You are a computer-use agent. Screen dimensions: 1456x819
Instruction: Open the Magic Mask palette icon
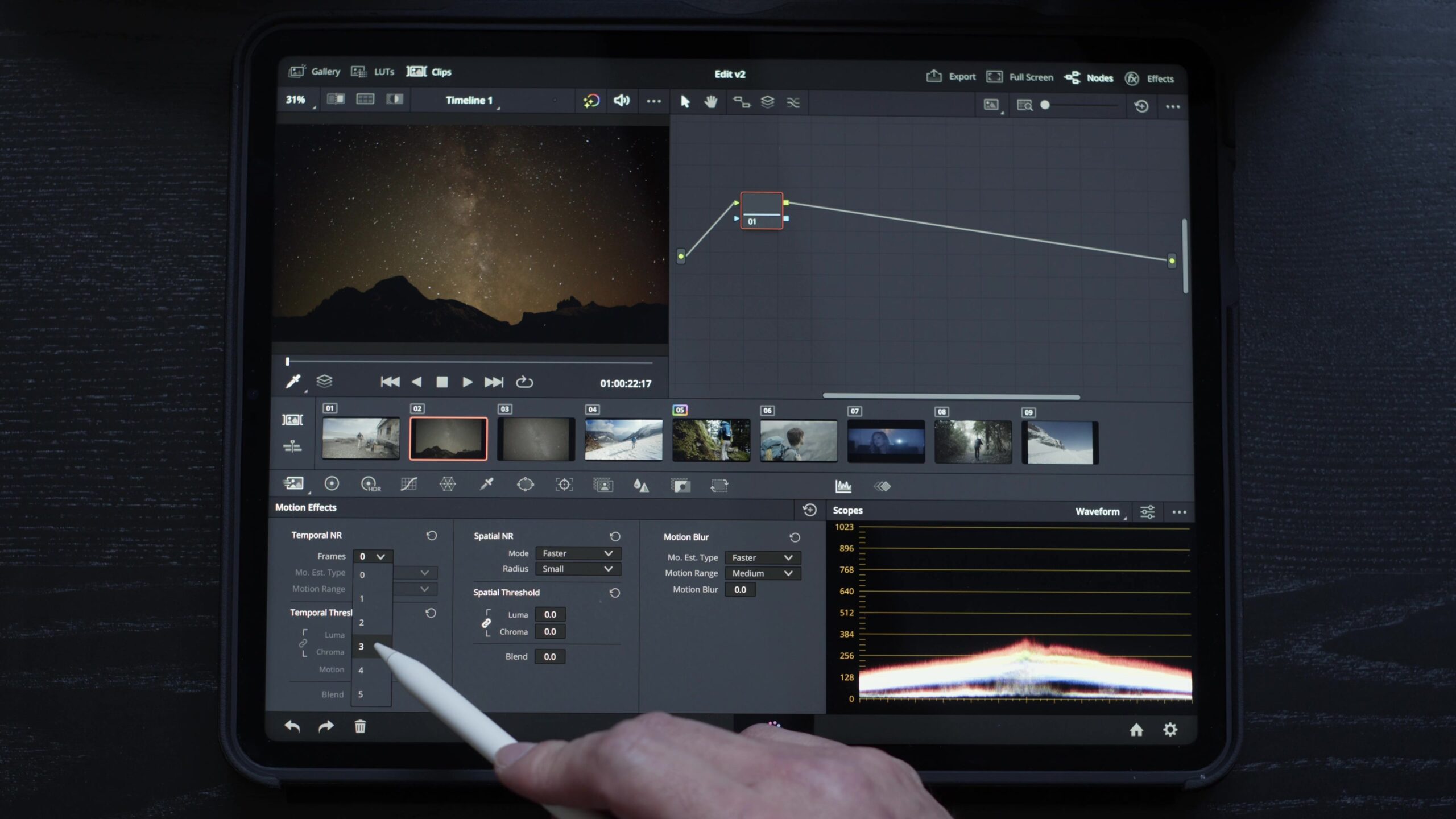[603, 485]
